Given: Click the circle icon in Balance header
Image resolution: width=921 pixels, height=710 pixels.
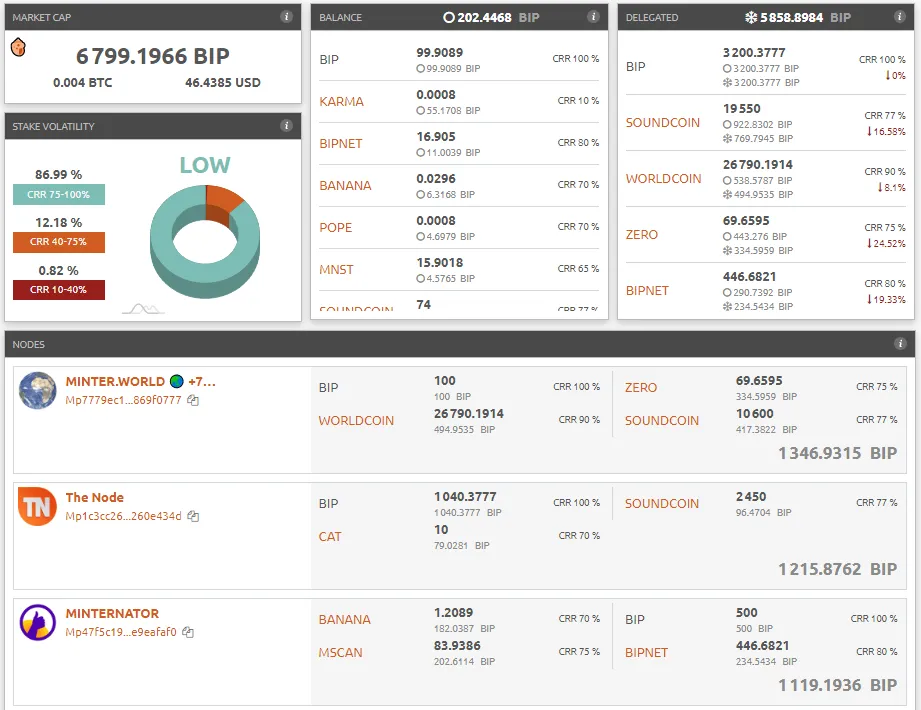Looking at the screenshot, I should (449, 18).
